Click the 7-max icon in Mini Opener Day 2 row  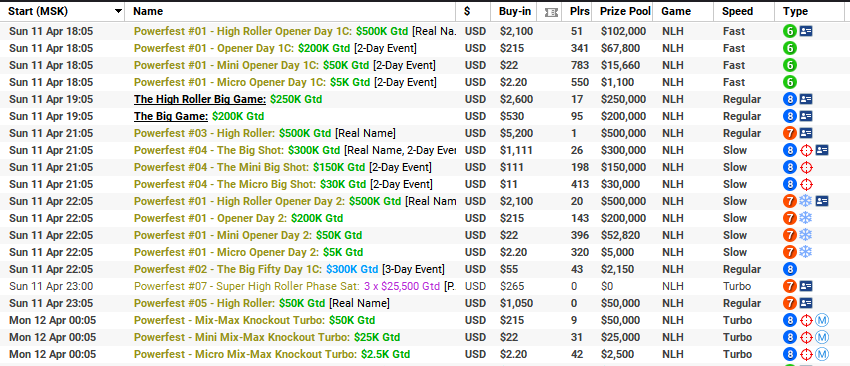click(790, 235)
